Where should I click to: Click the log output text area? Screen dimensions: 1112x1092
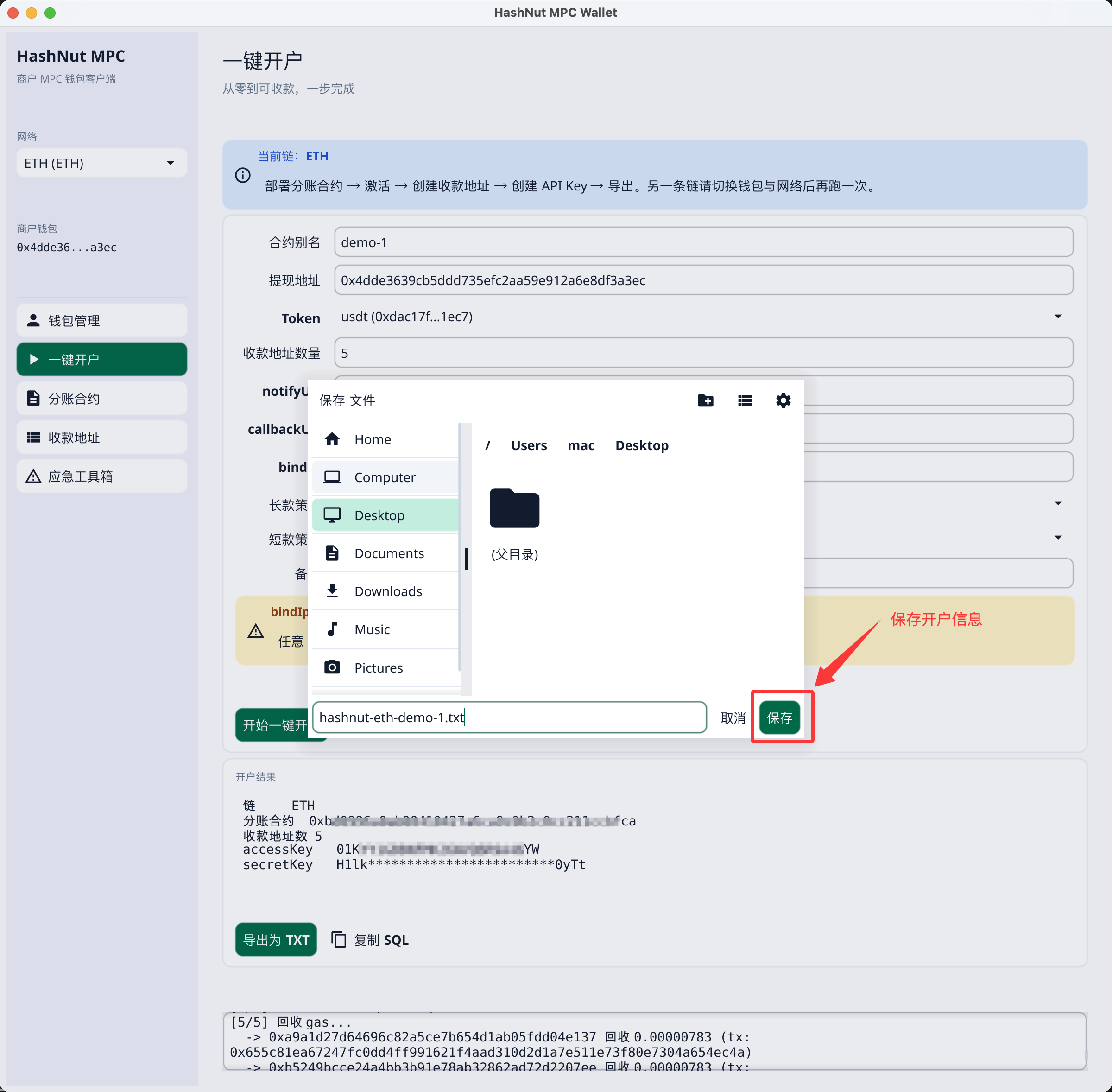pos(655,1041)
